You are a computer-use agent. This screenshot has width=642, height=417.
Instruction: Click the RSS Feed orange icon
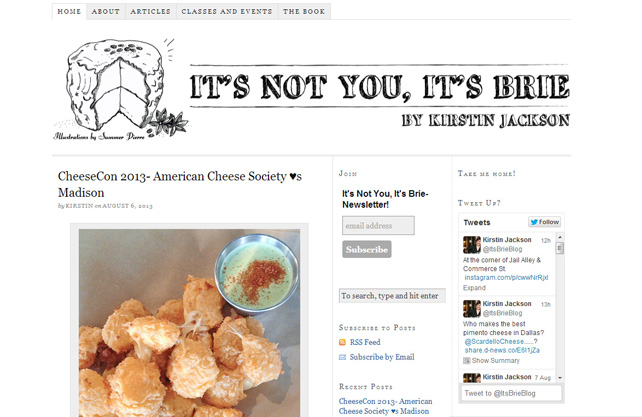tap(342, 342)
